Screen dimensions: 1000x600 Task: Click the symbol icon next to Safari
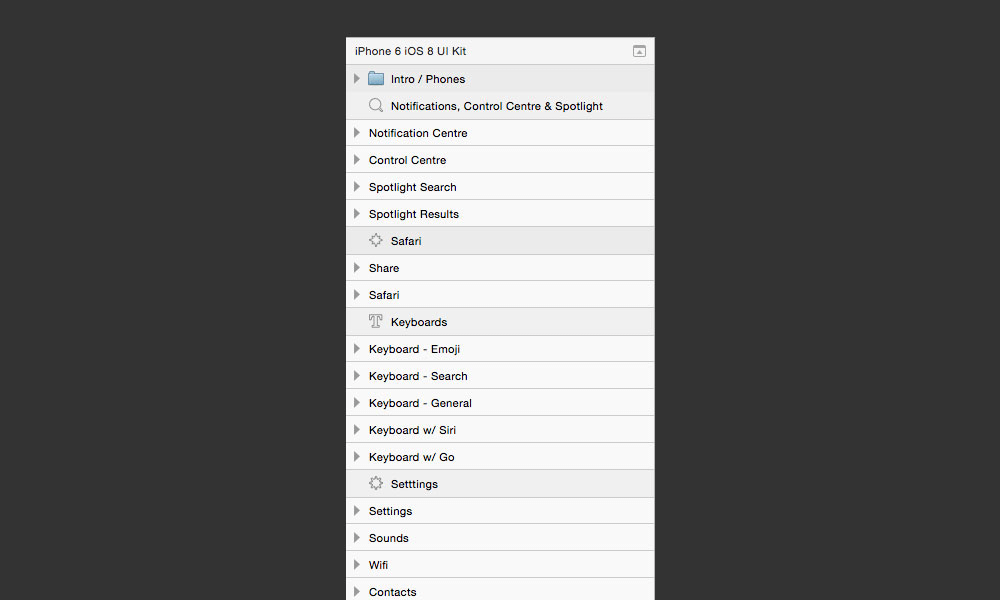[375, 240]
